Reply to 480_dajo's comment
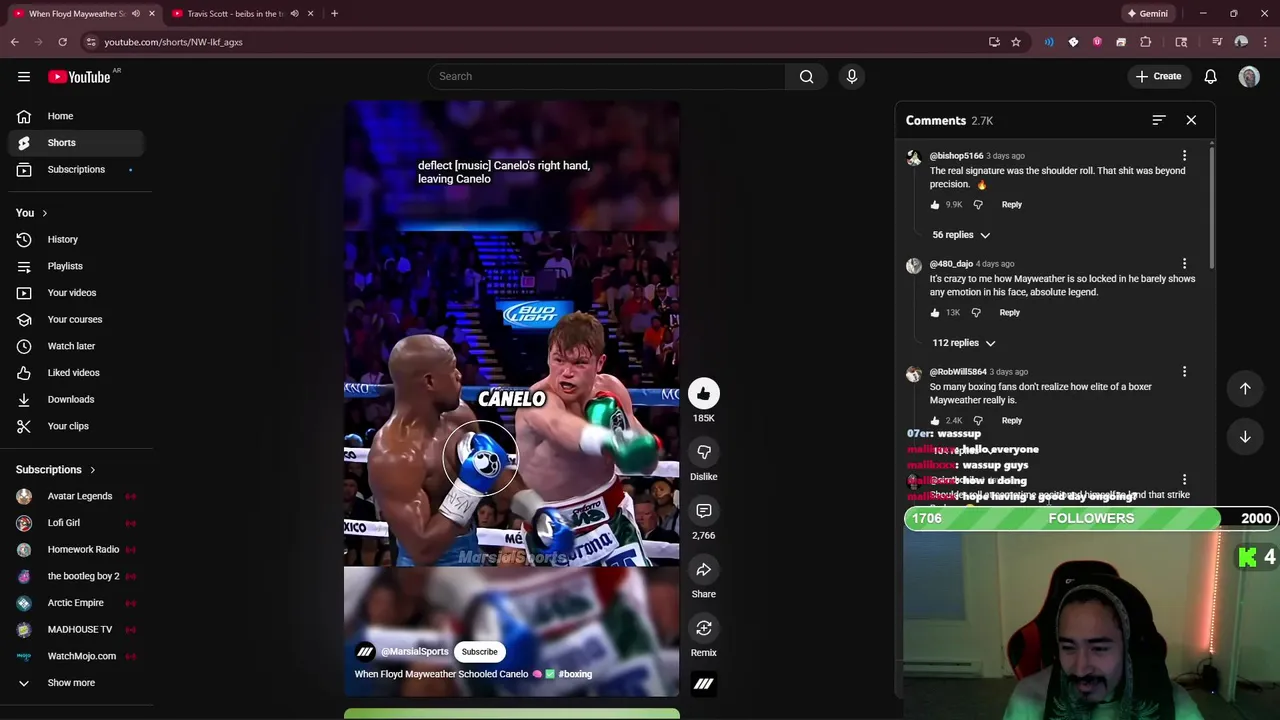The height and width of the screenshot is (720, 1280). click(x=1009, y=312)
